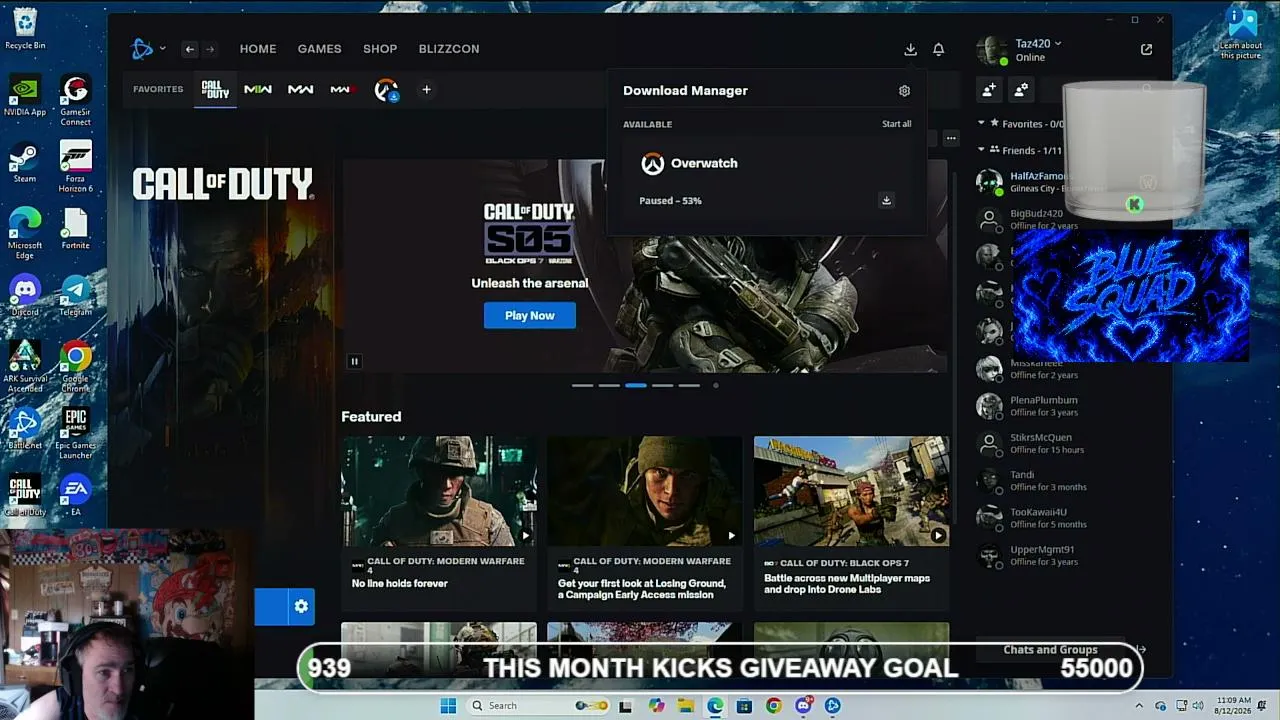Open the Forza Horizon 6 desktop icon
The width and height of the screenshot is (1280, 720).
pyautogui.click(x=76, y=167)
